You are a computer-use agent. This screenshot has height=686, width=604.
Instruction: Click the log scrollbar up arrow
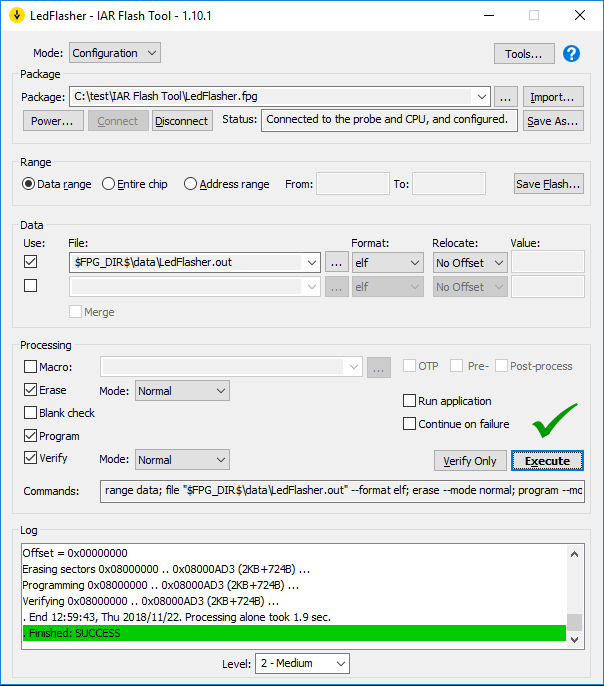574,554
